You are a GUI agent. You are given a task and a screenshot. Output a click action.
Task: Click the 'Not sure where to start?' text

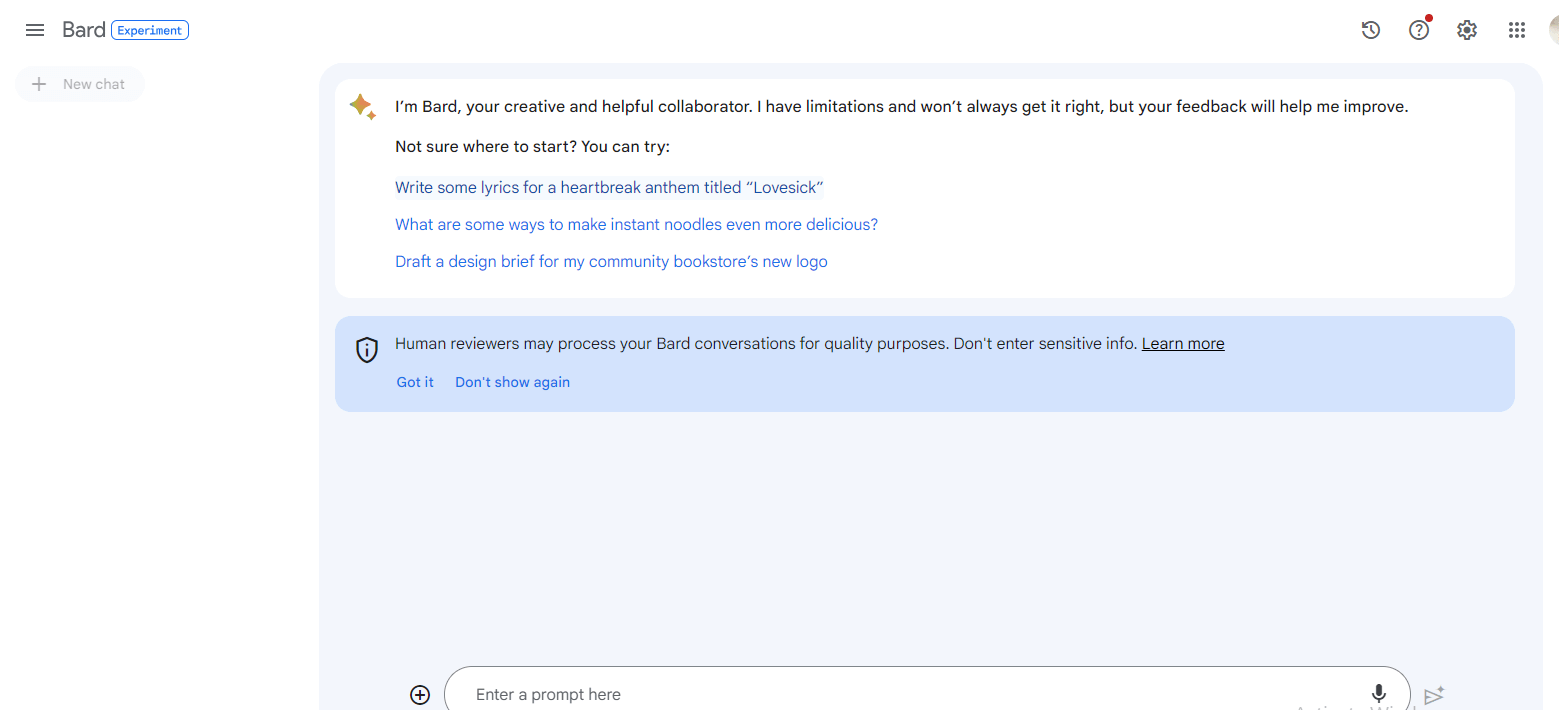532,147
